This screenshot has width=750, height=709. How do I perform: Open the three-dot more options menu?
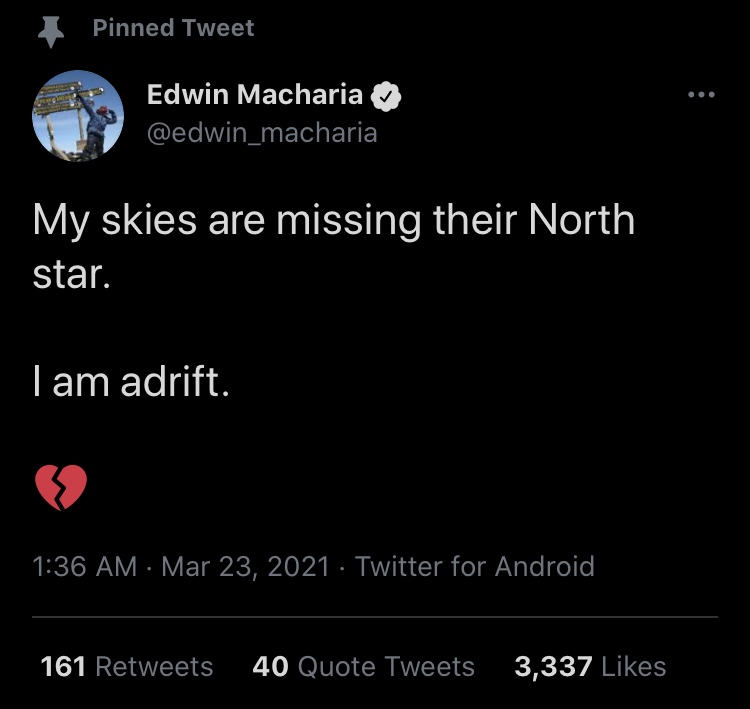click(x=701, y=95)
